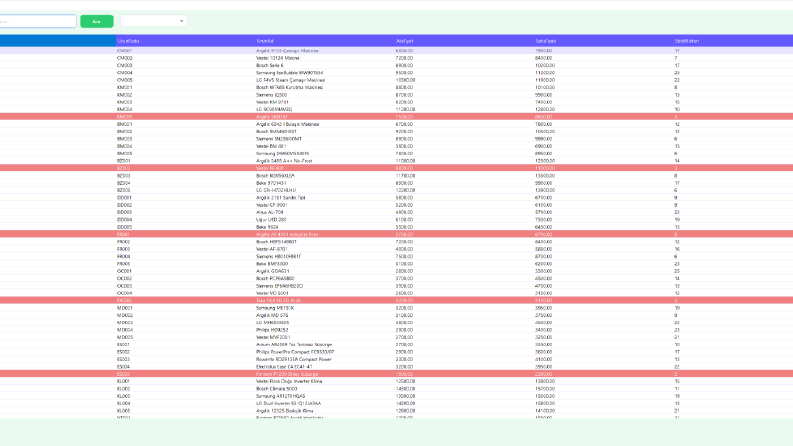Viewport: 793px width, 446px height.
Task: Select product code cell CM002
Action: point(124,58)
